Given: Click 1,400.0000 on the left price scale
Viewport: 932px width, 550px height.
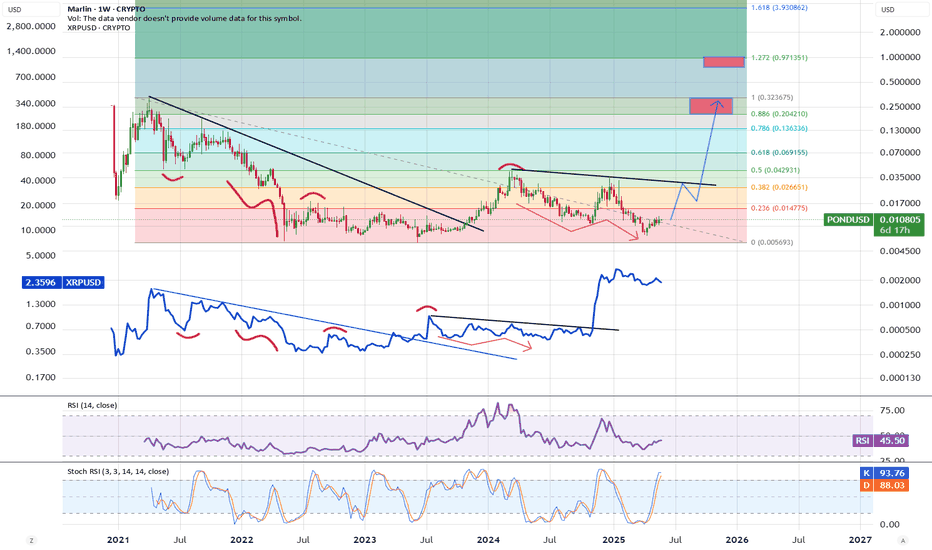Looking at the screenshot, I should tap(31, 52).
